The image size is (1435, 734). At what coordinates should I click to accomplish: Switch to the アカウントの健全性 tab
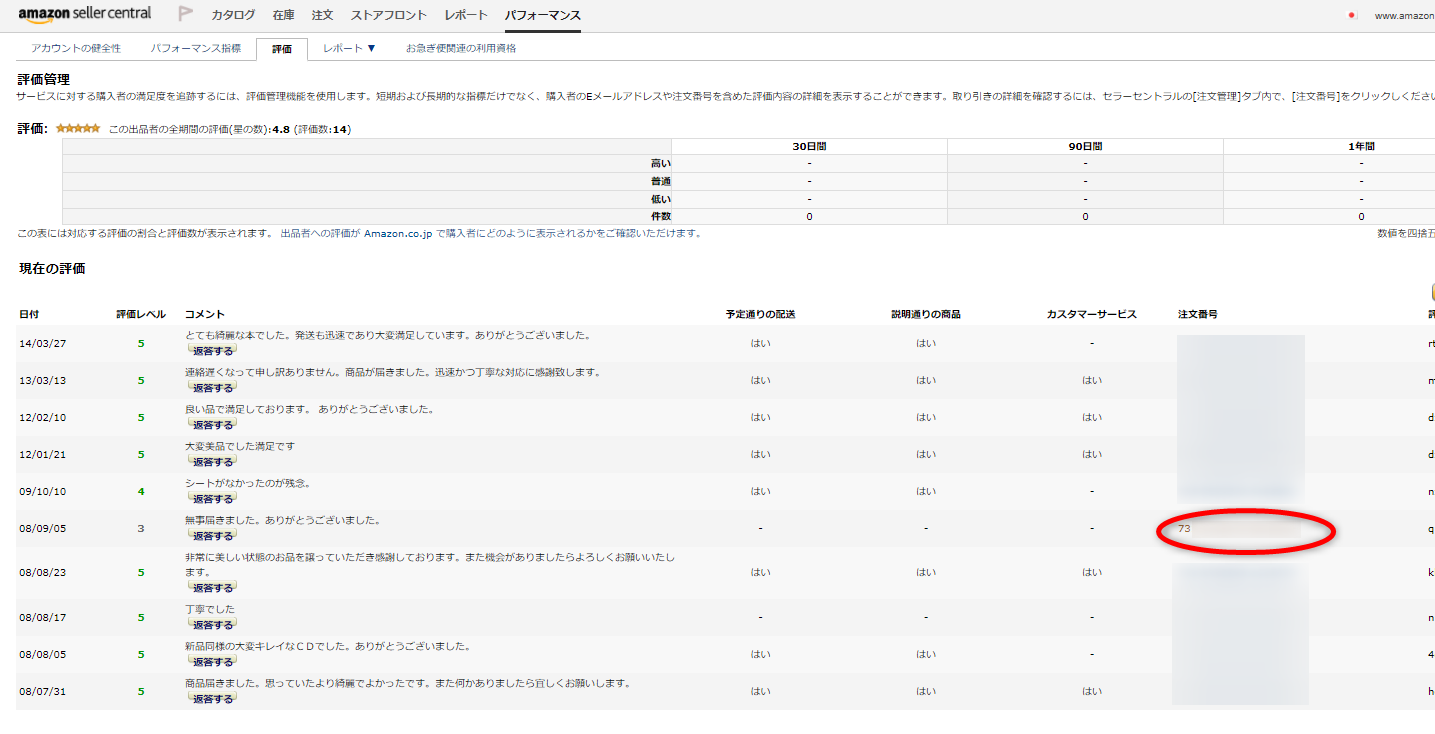[x=76, y=48]
